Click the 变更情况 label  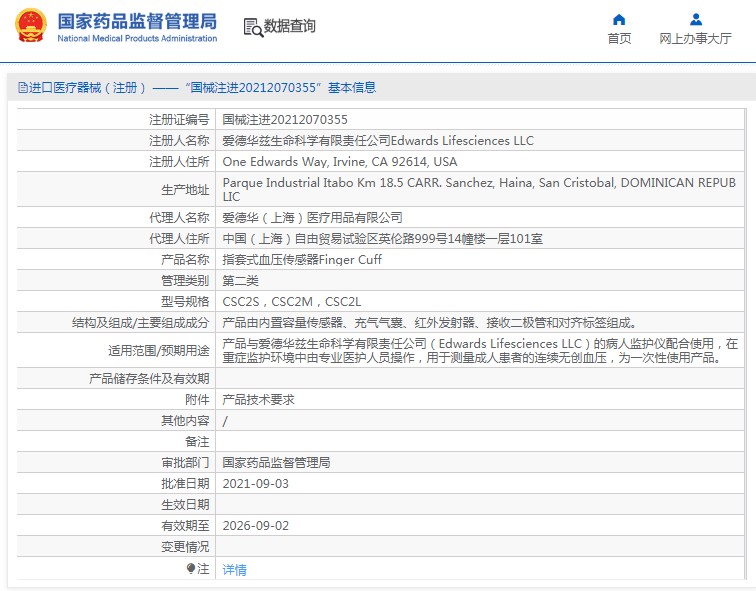[x=185, y=547]
